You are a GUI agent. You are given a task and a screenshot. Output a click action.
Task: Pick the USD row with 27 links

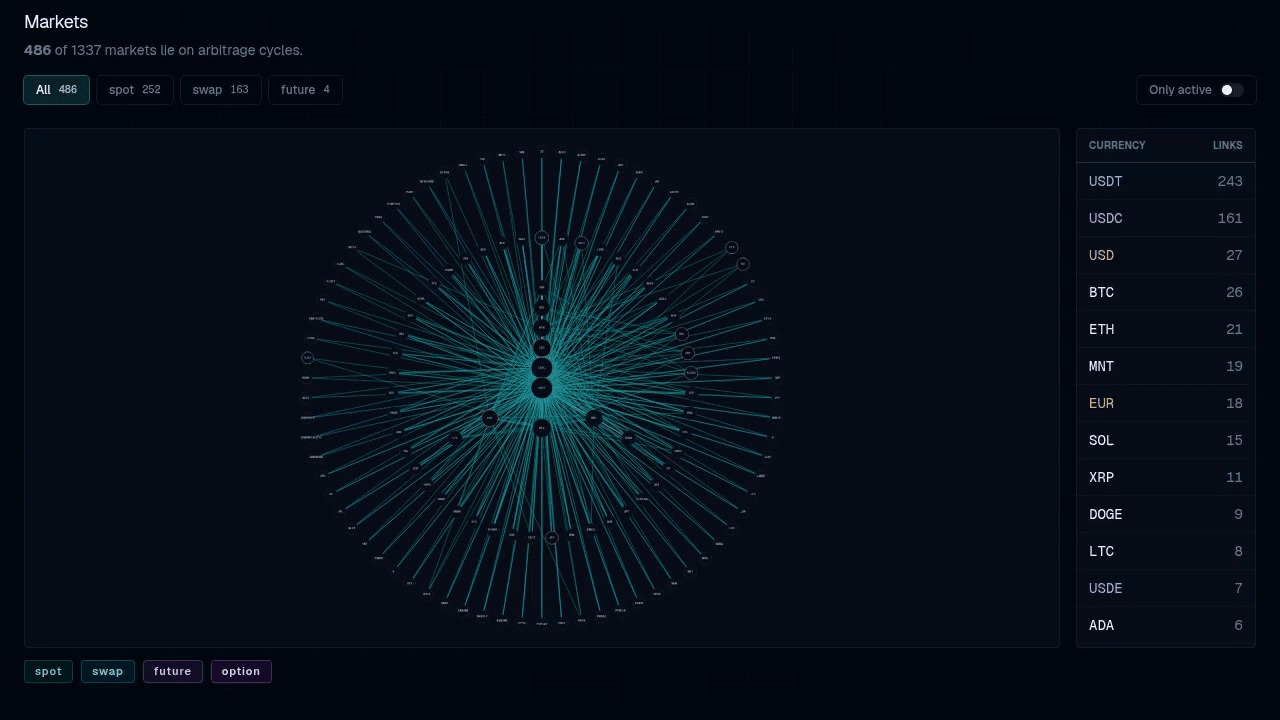coord(1166,256)
